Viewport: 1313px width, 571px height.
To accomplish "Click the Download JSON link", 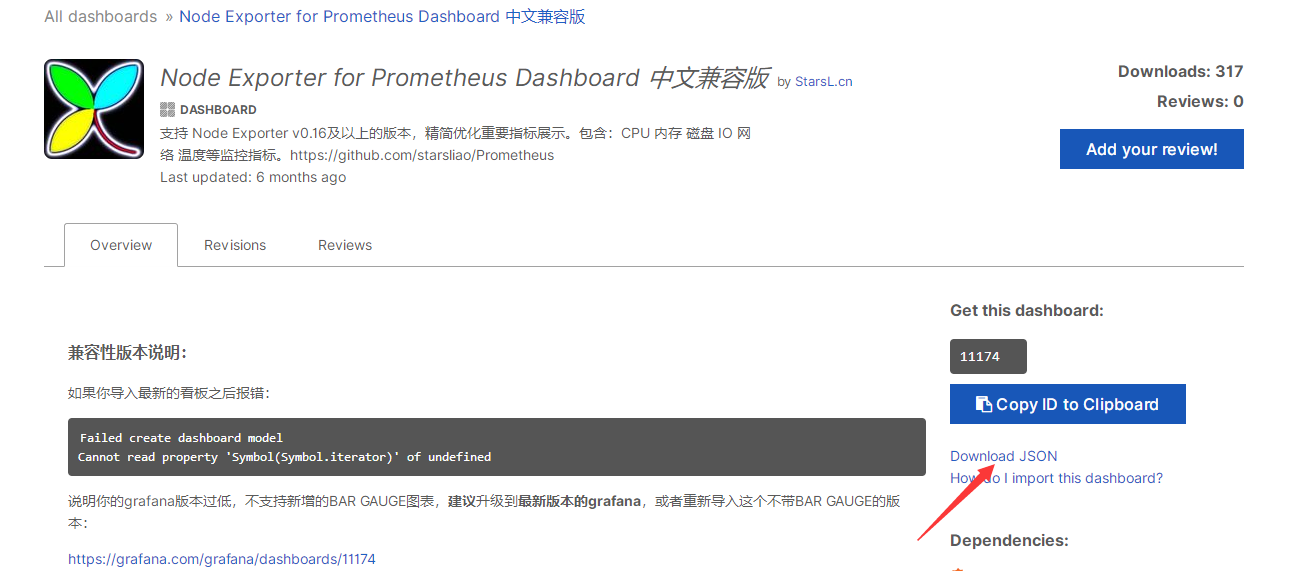I will (1003, 456).
